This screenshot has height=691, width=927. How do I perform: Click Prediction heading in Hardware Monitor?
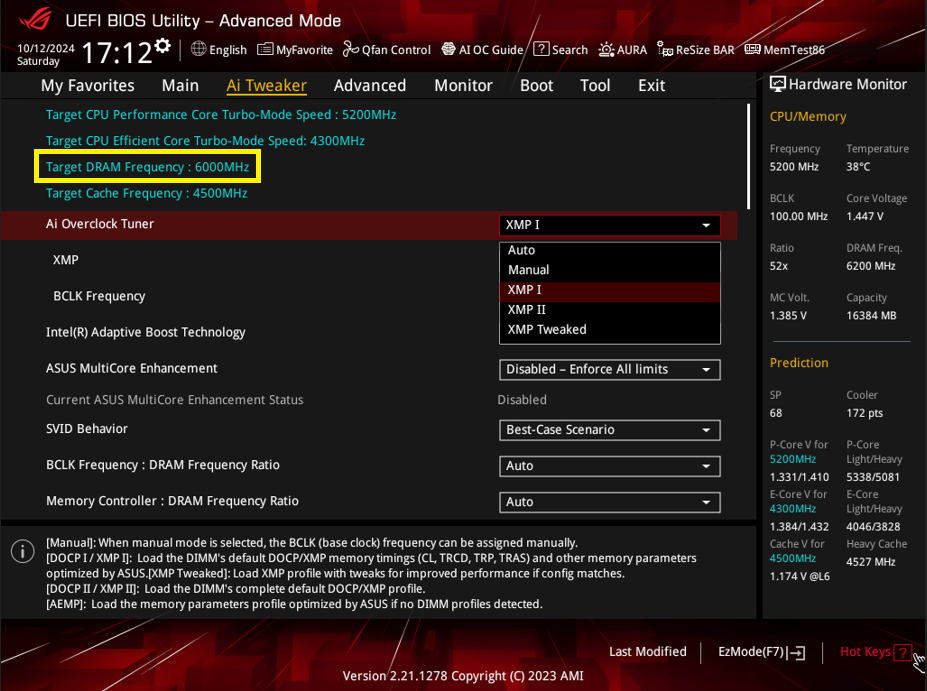(x=799, y=363)
